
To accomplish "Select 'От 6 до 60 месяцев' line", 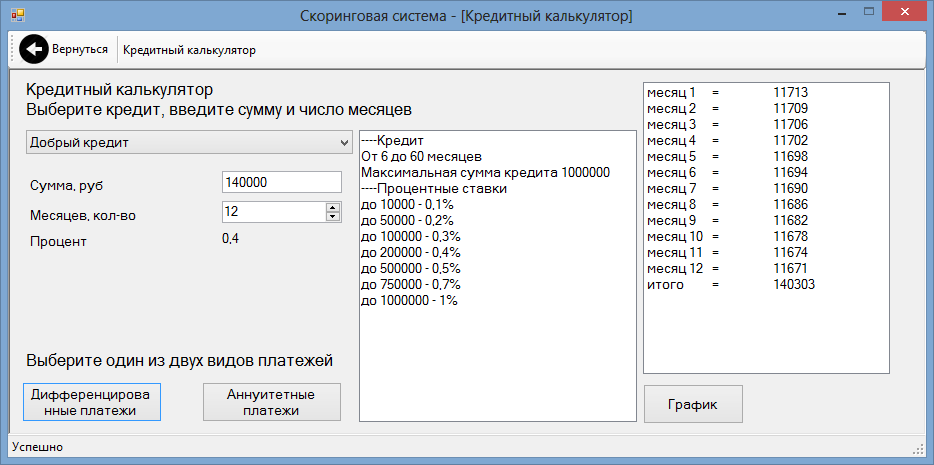I will coord(421,157).
